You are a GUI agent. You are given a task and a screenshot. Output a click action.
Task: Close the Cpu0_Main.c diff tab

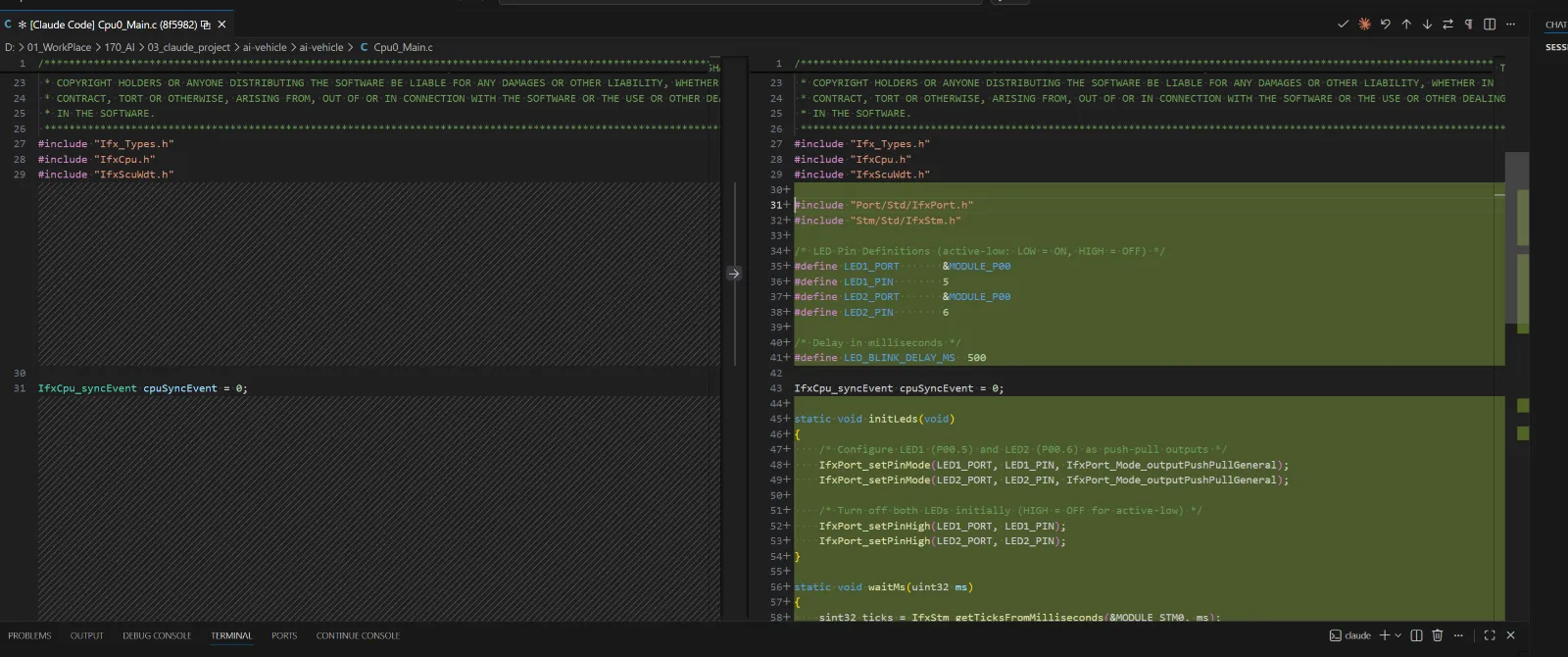221,25
